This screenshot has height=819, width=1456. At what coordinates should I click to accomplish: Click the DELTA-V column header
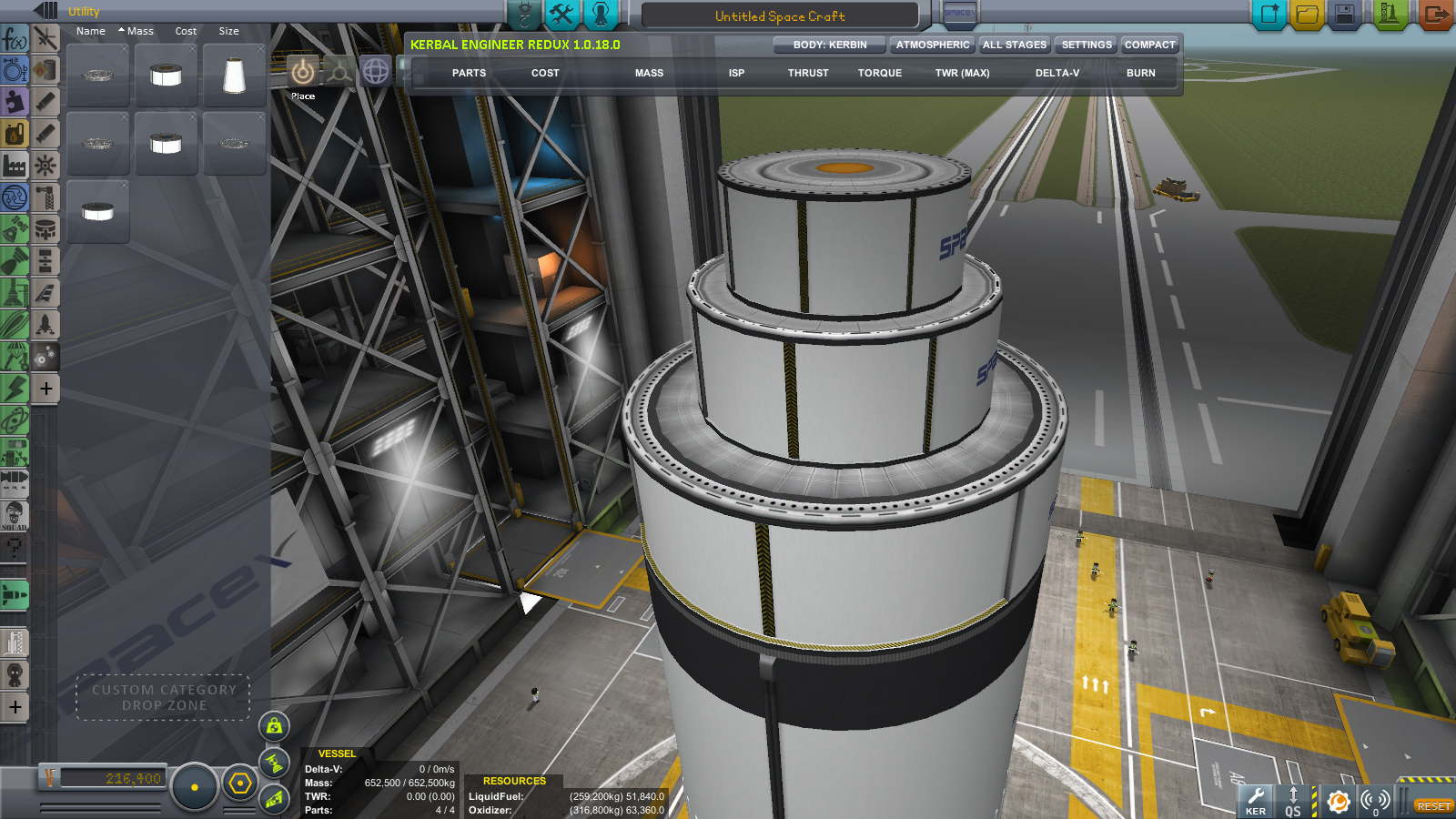[x=1057, y=73]
